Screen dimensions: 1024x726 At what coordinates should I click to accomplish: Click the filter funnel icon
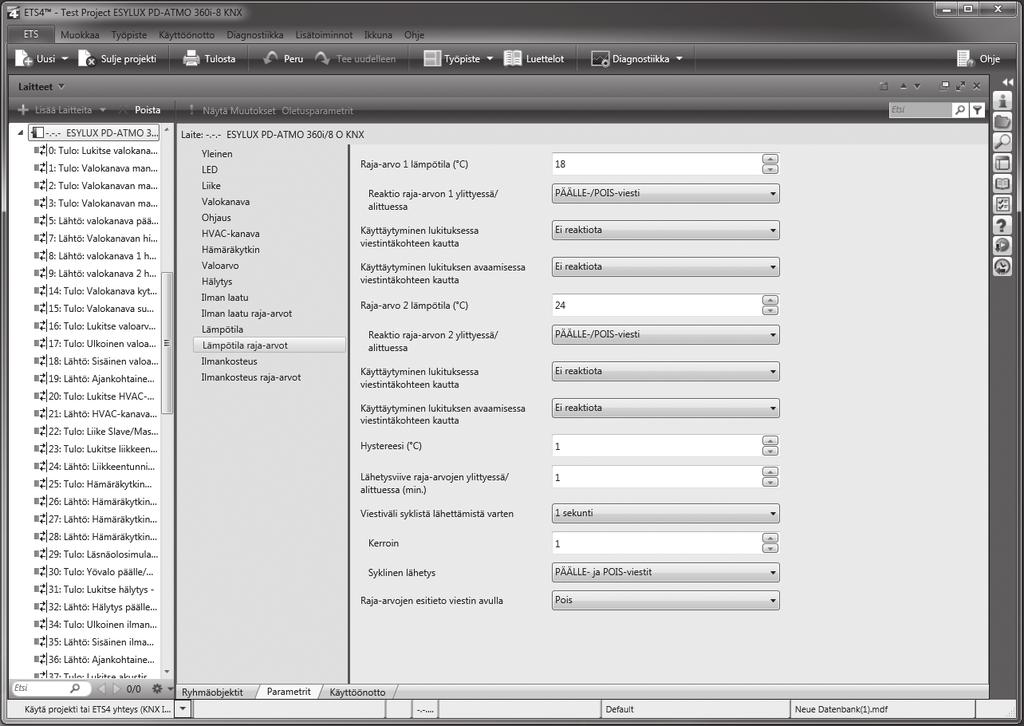976,110
